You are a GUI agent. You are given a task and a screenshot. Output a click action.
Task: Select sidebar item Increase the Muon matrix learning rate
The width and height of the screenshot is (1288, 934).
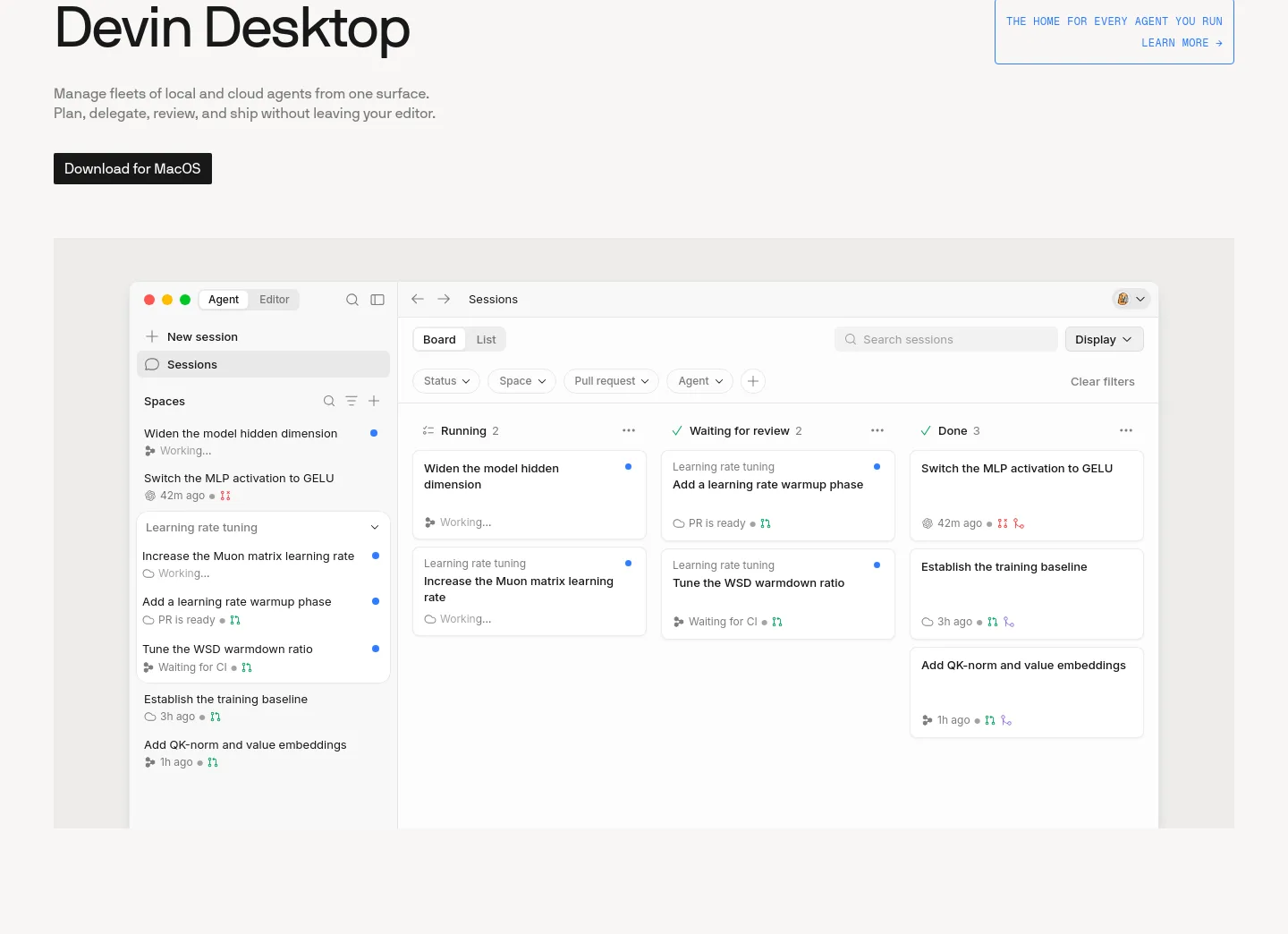coord(262,565)
